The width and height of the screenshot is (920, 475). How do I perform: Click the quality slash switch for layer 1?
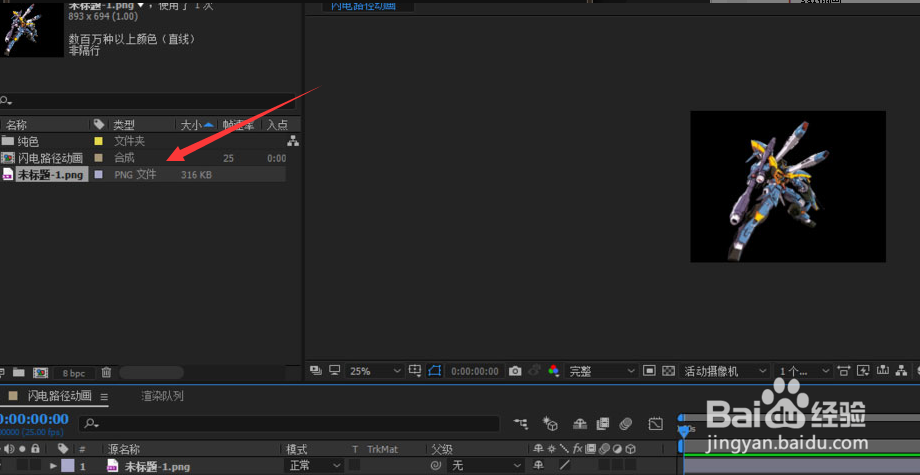coord(564,466)
